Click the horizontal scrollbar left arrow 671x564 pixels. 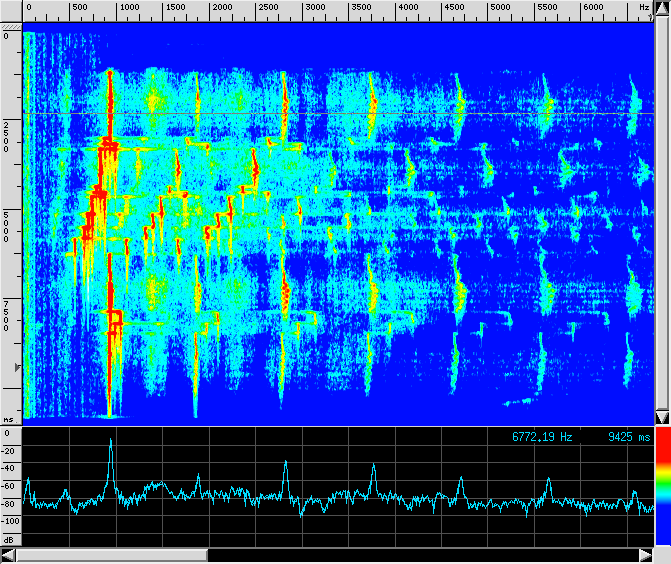[9, 555]
